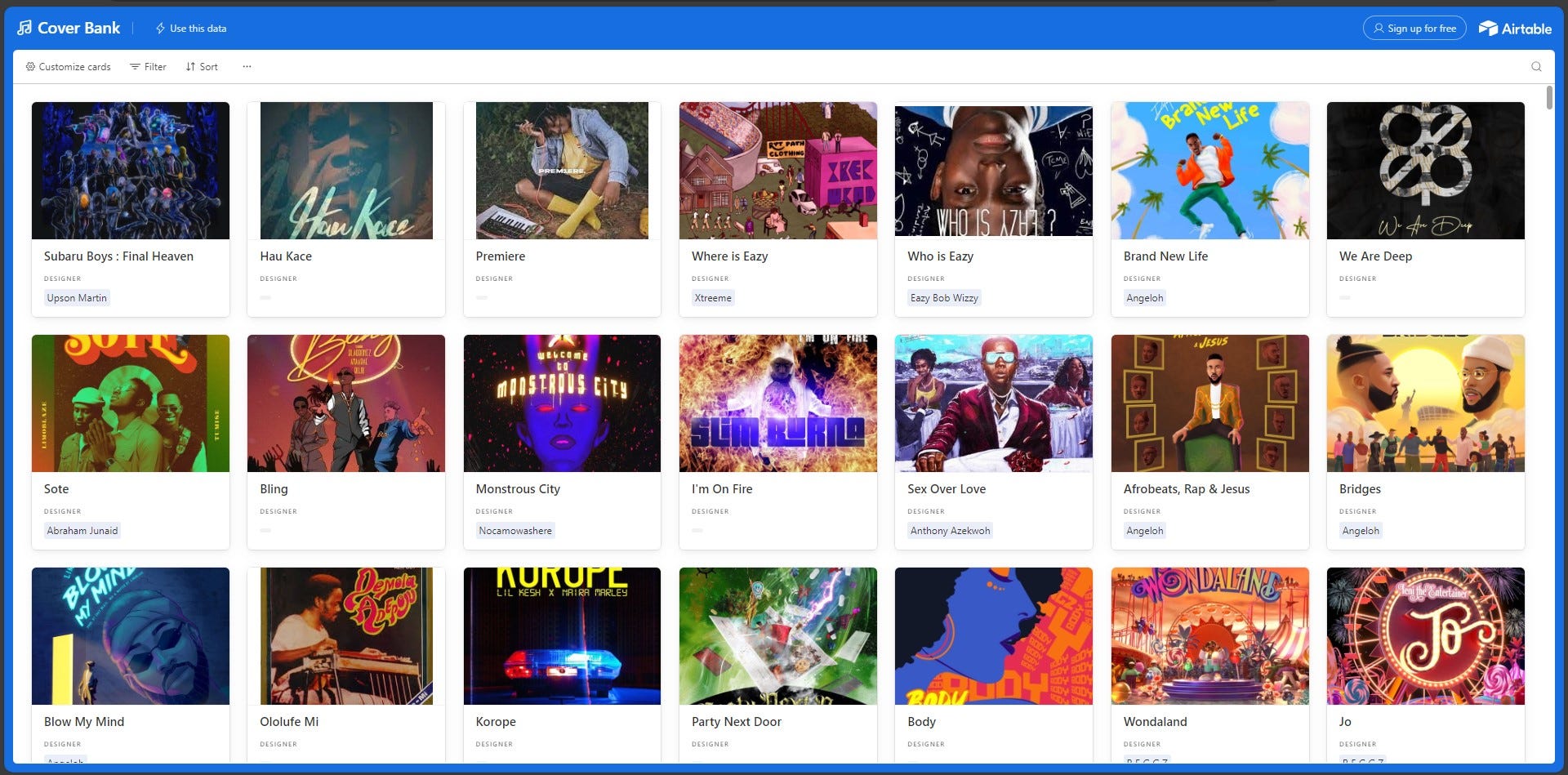Open the Korope cover thumbnail
This screenshot has height=775, width=1568.
[x=562, y=636]
